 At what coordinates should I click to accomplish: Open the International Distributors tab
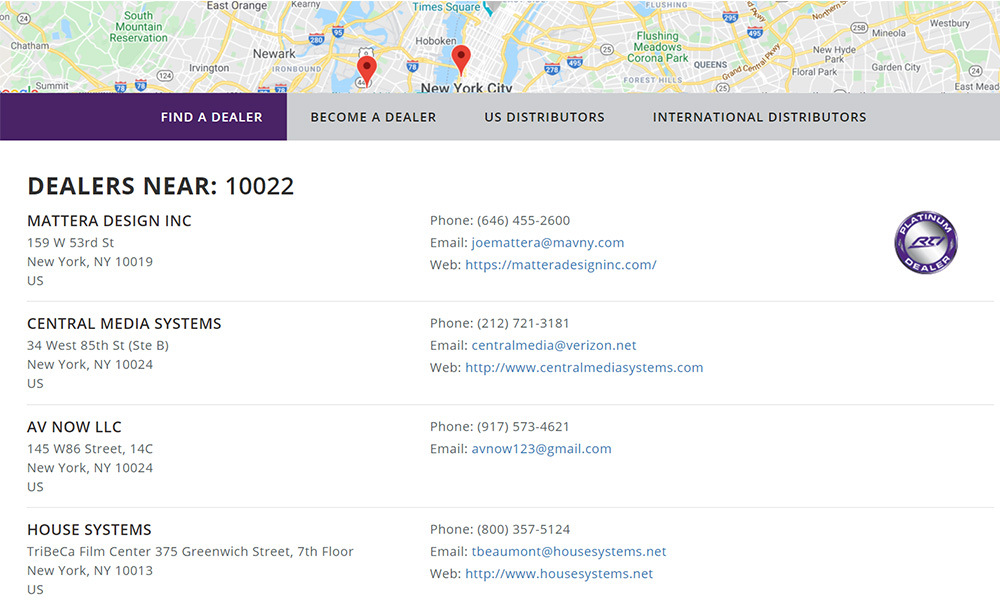[759, 117]
